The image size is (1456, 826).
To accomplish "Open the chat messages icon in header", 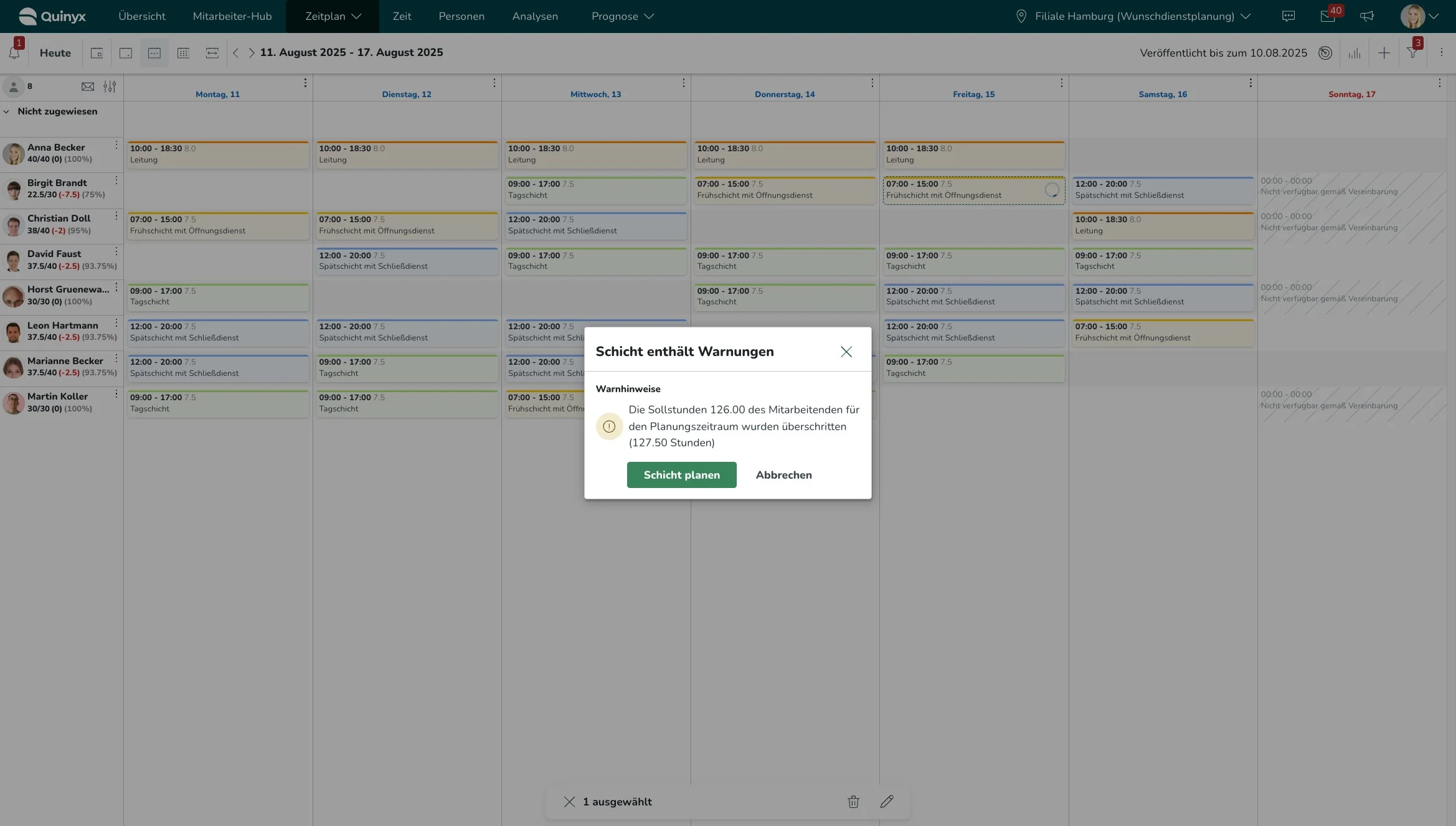I will [1288, 16].
